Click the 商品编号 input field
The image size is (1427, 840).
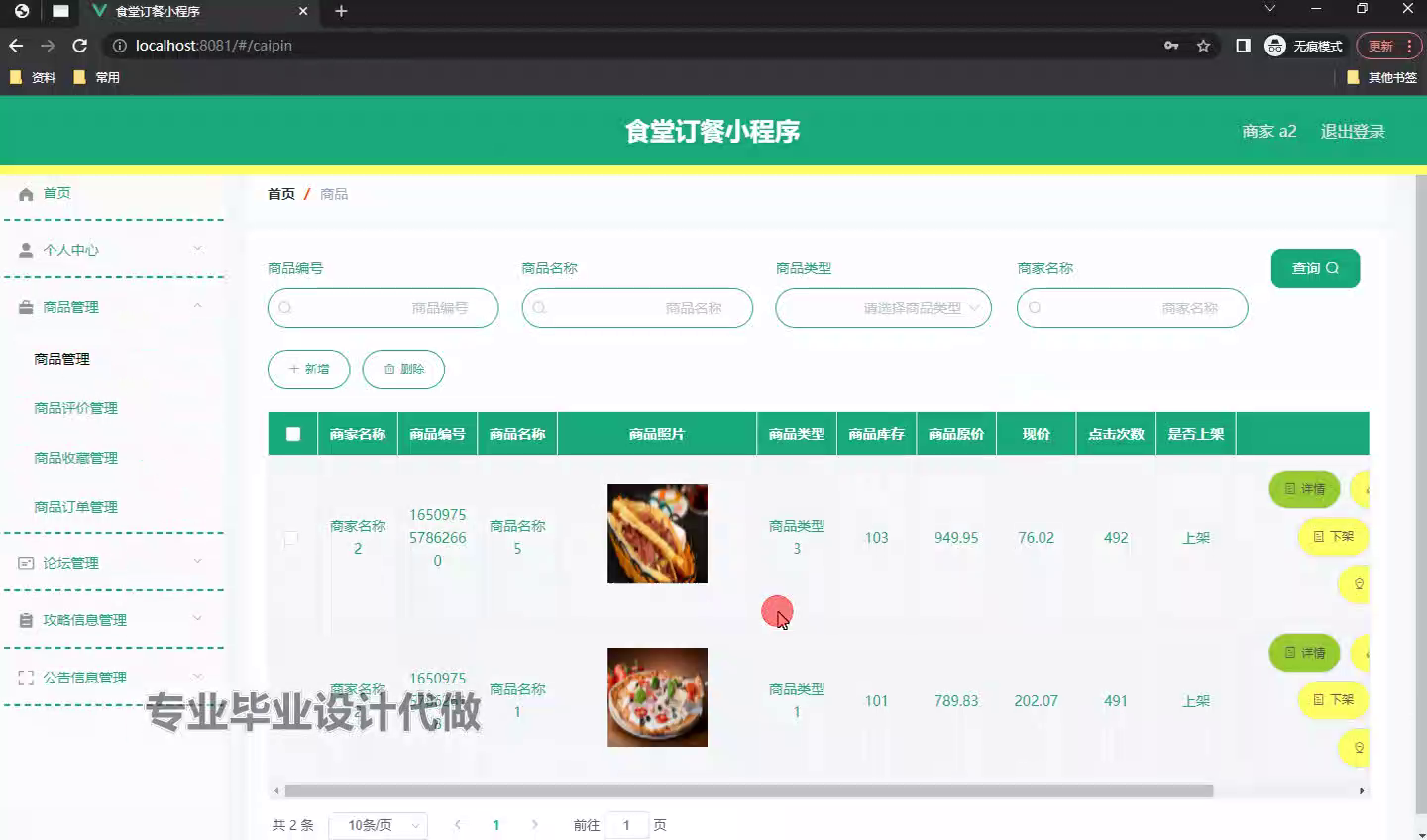point(383,308)
